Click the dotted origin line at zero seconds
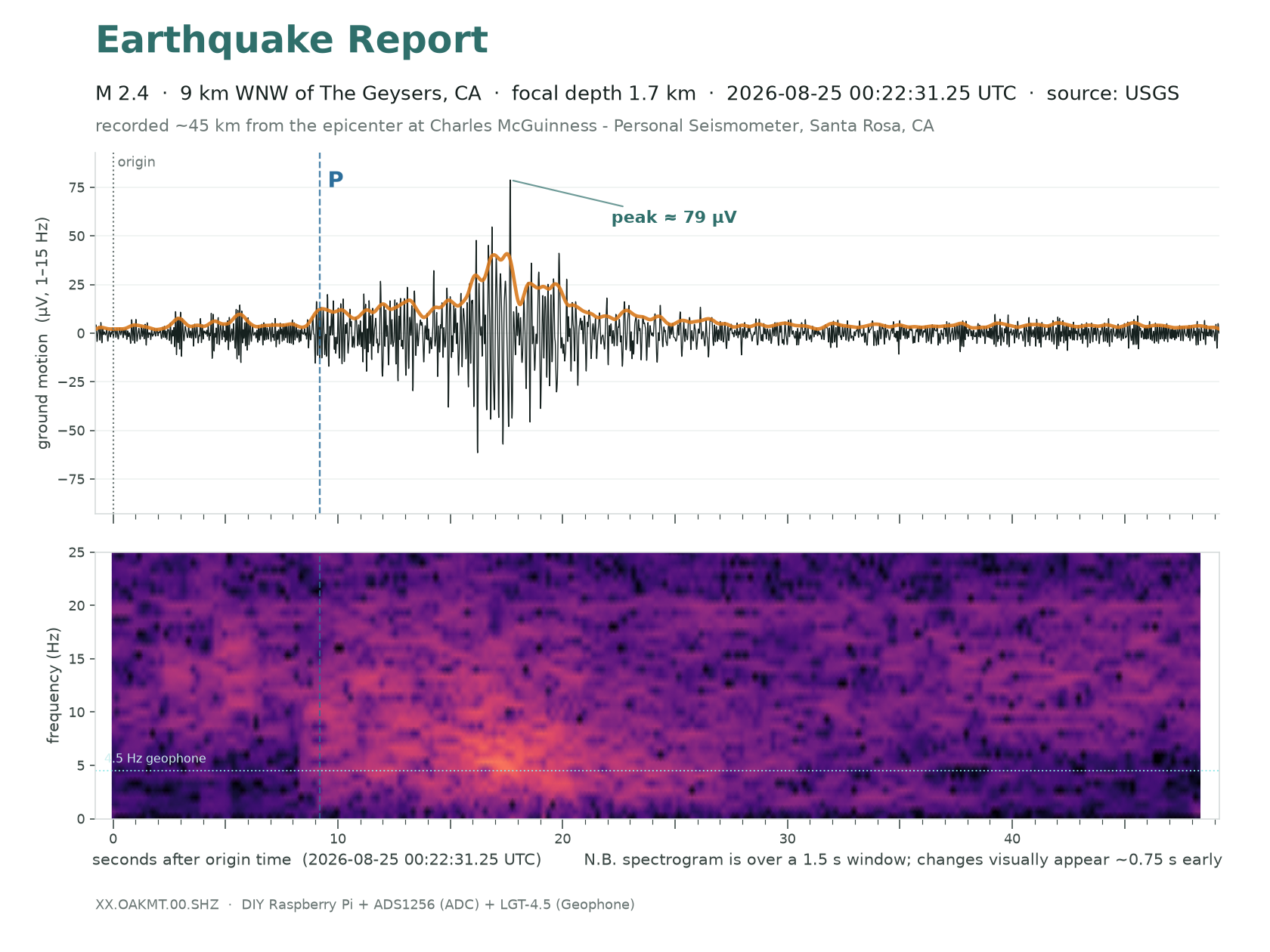Screen dimensions: 1270x952 113,333
